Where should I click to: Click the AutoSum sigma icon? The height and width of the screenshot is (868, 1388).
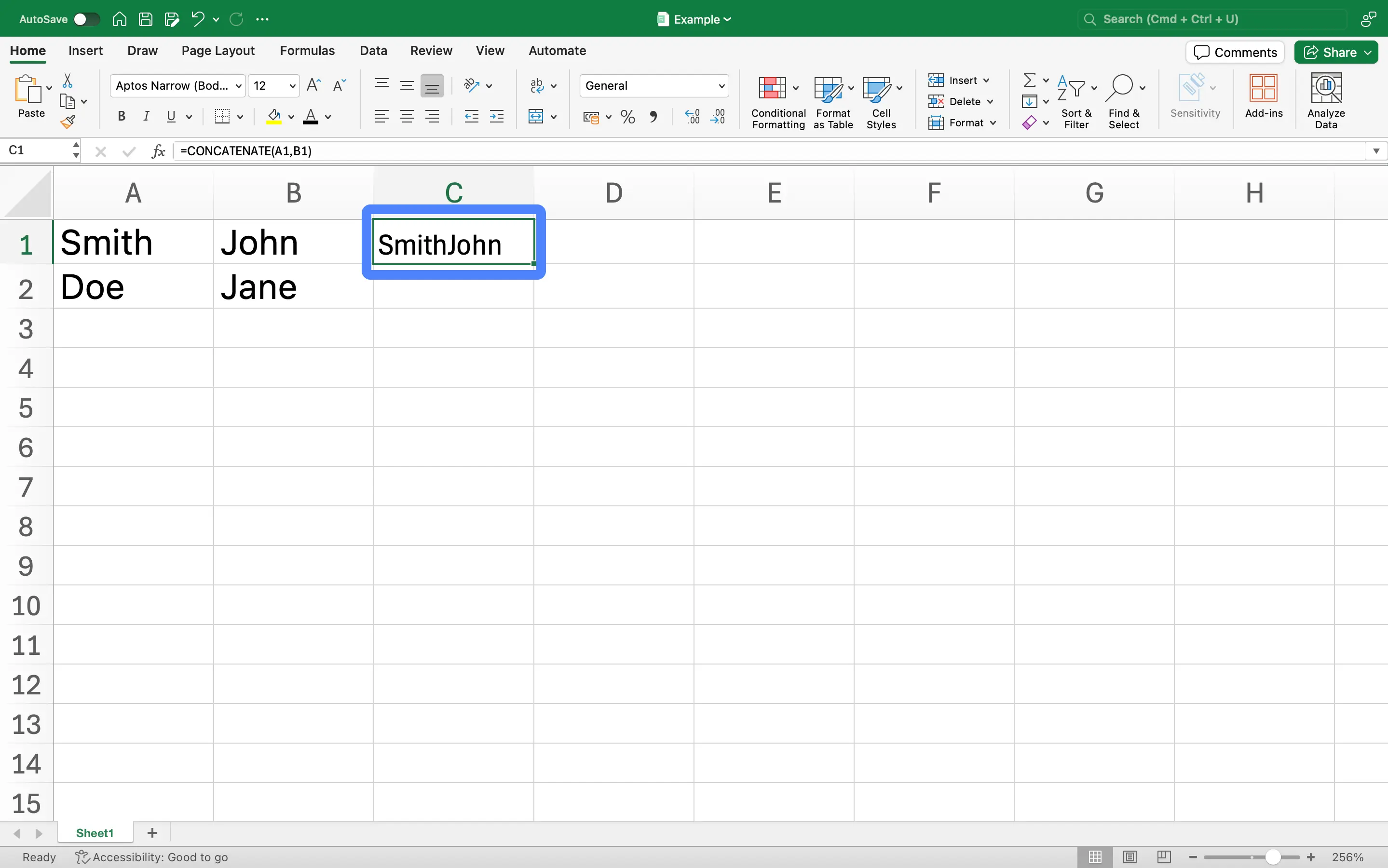tap(1030, 80)
